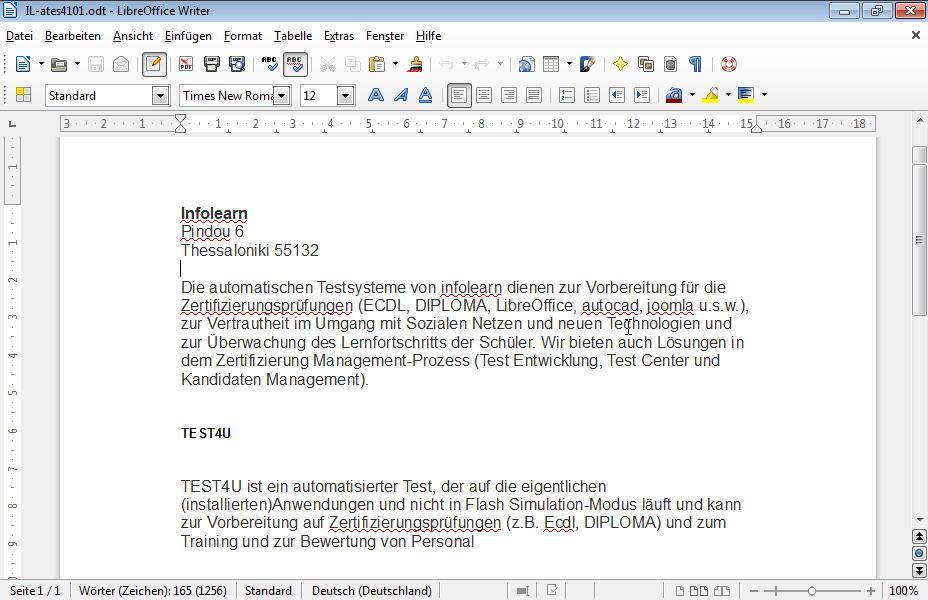Activate the Clone Formatting paintbrush
Screen dimensions: 928x600
click(x=415, y=64)
